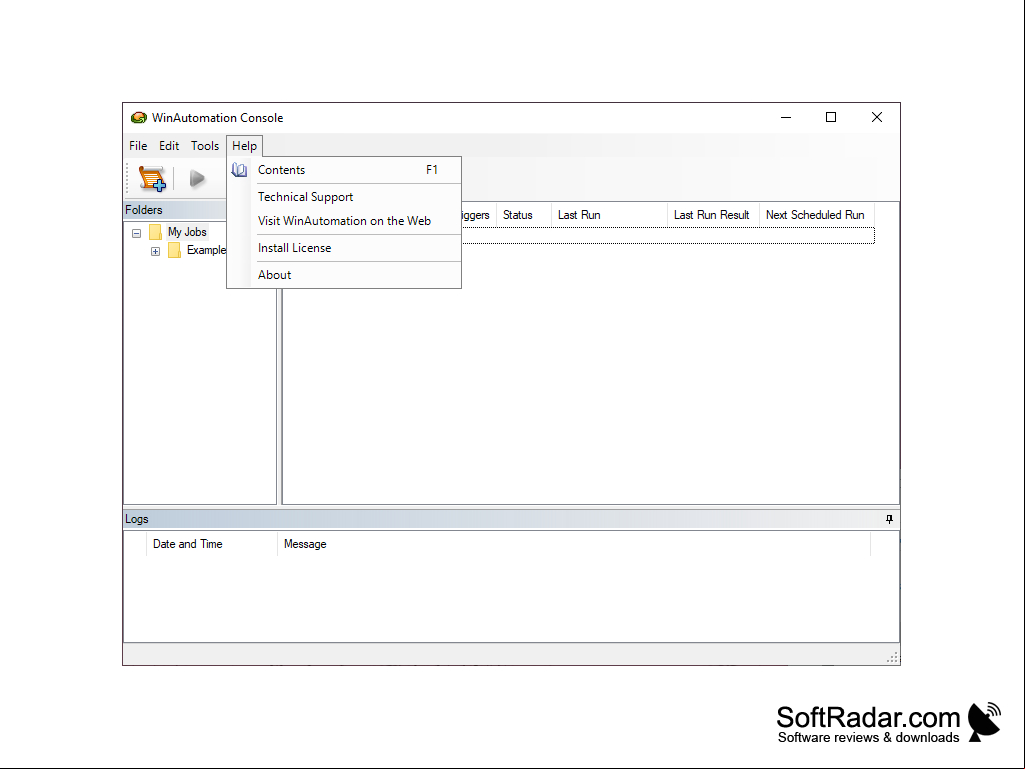This screenshot has height=769, width=1025.
Task: Click the window resize grip in status bar
Action: point(893,658)
